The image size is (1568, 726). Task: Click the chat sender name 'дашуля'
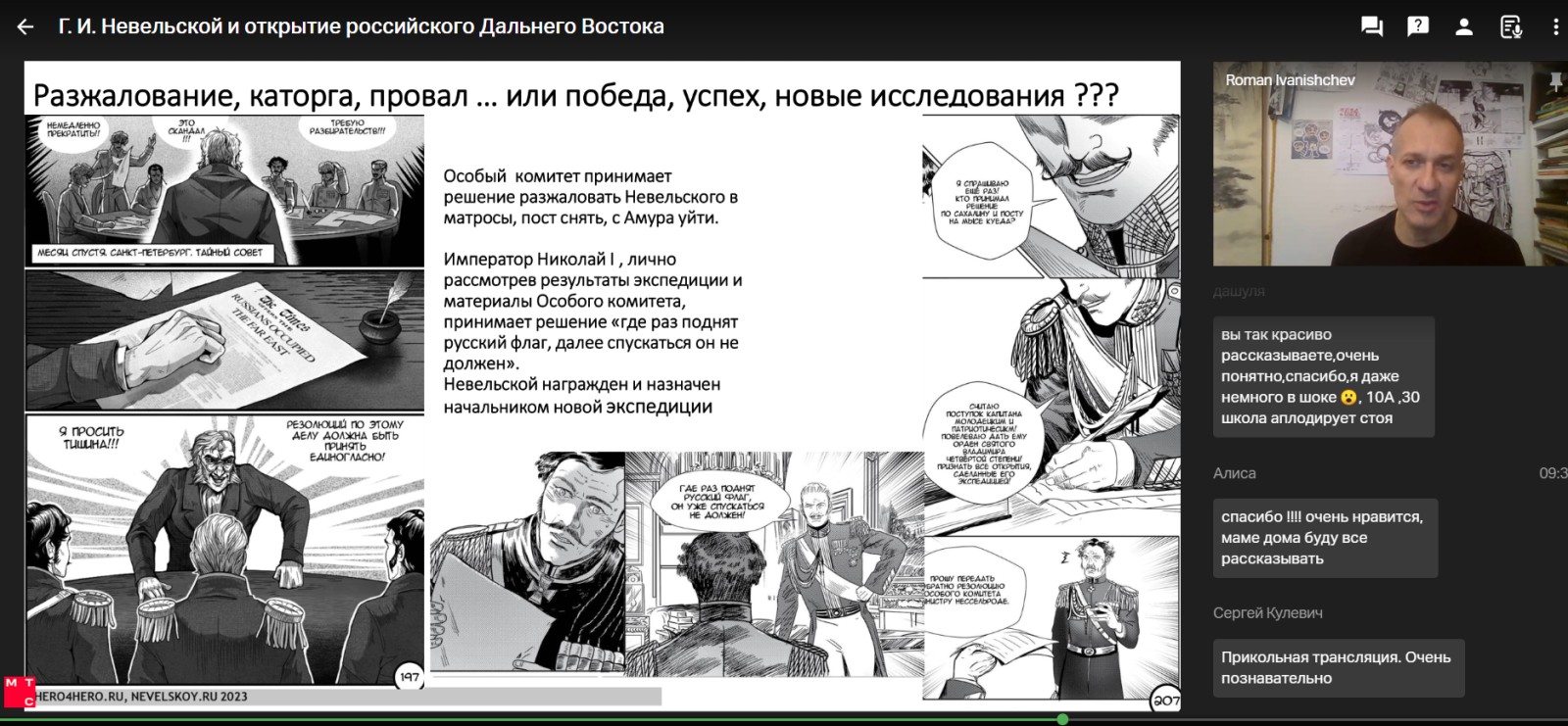point(1239,292)
